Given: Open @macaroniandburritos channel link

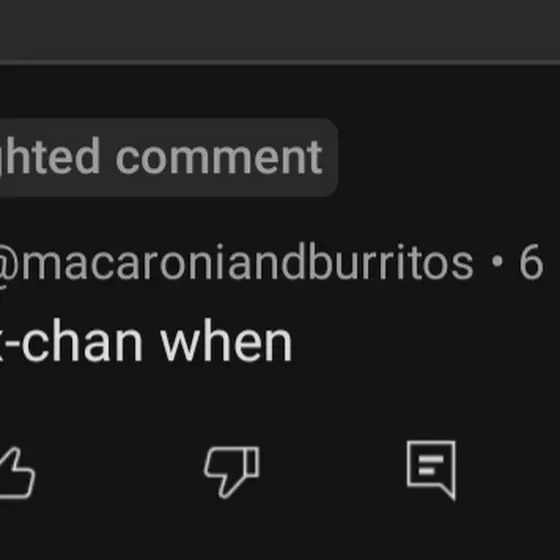Looking at the screenshot, I should 236,262.
